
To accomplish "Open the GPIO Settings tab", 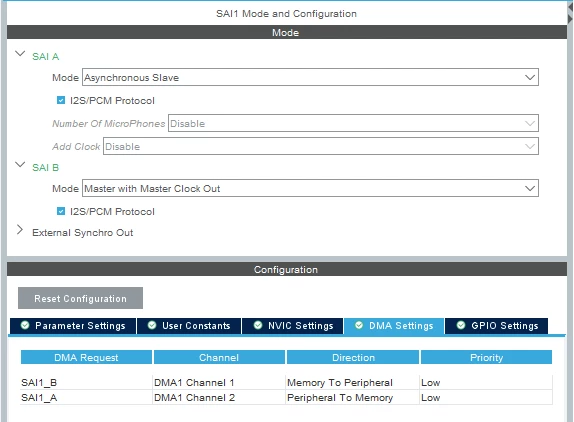I will pyautogui.click(x=497, y=326).
